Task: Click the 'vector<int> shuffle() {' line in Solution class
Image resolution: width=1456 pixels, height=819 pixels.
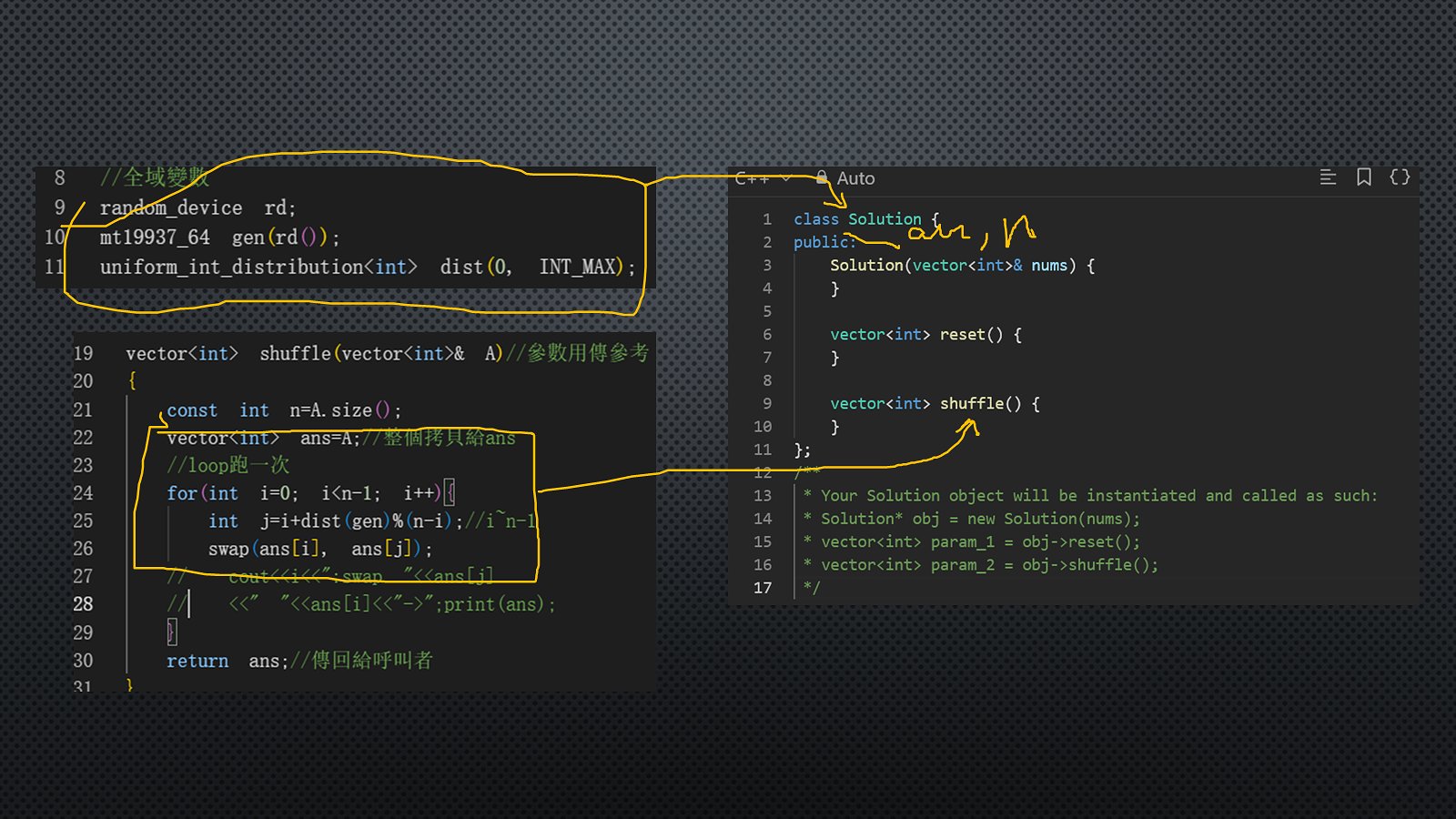Action: coord(935,404)
